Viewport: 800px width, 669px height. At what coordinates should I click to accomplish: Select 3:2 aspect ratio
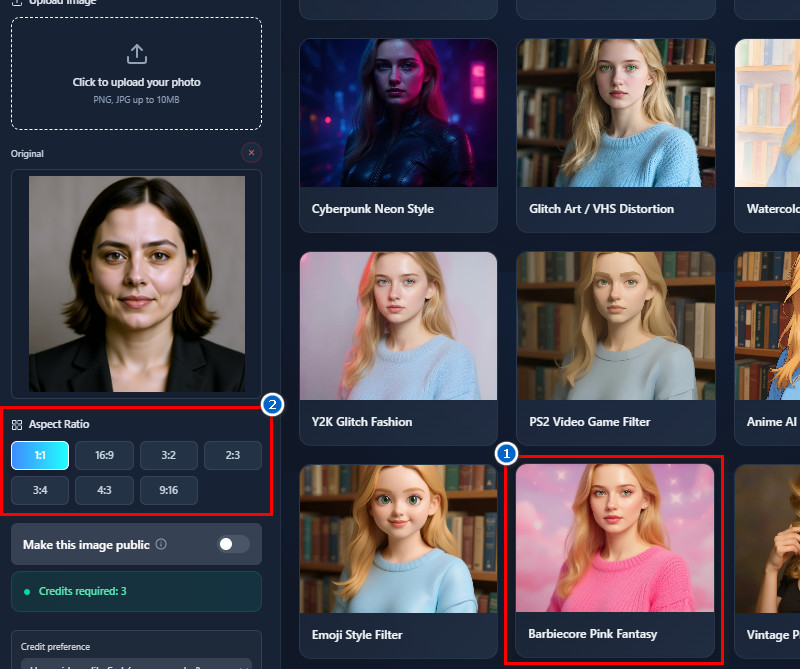pos(169,455)
